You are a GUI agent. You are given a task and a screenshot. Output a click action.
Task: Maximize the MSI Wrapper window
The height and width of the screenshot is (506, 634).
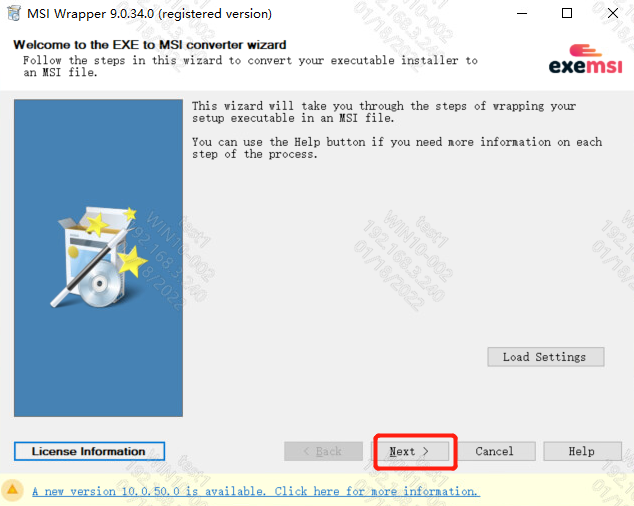[567, 13]
